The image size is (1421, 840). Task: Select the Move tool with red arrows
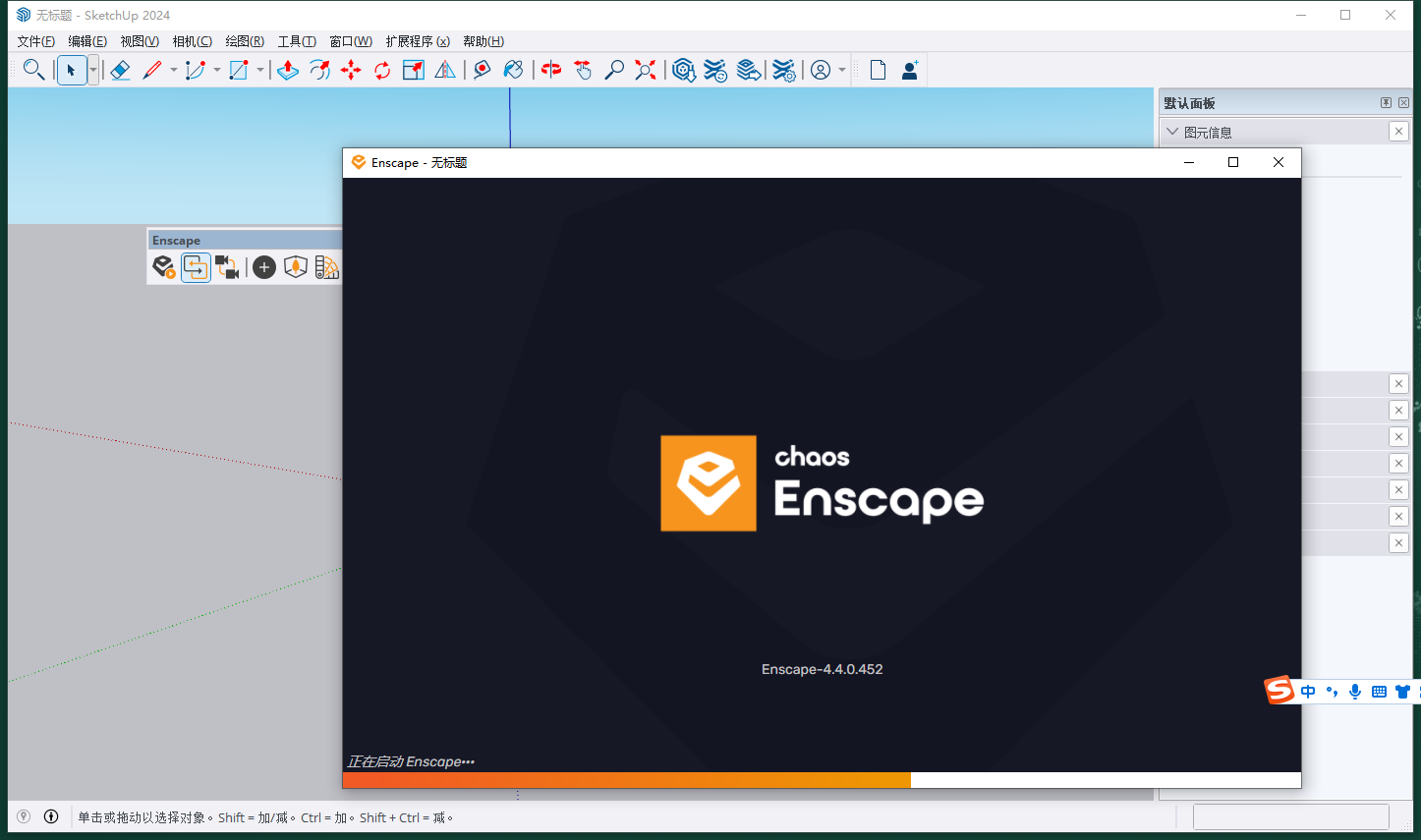point(351,70)
